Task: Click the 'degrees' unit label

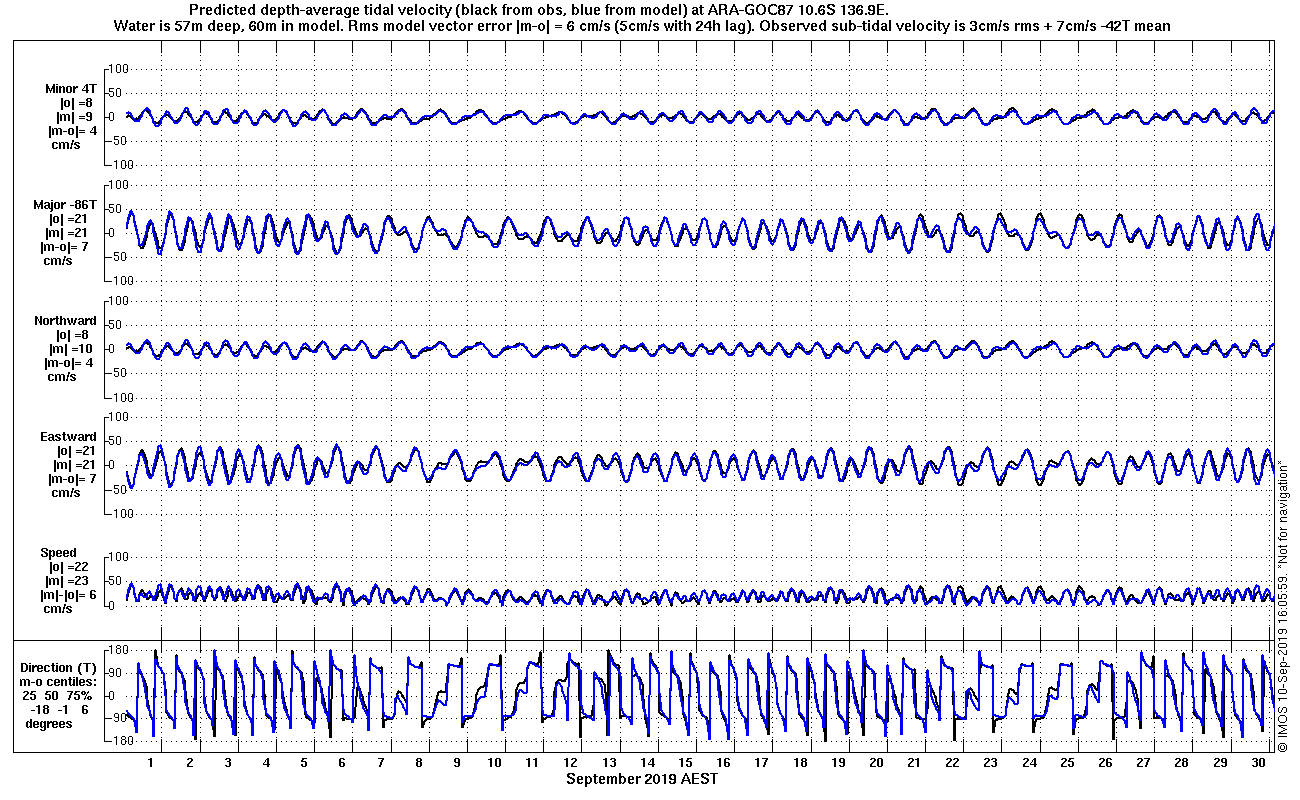Action: point(49,723)
